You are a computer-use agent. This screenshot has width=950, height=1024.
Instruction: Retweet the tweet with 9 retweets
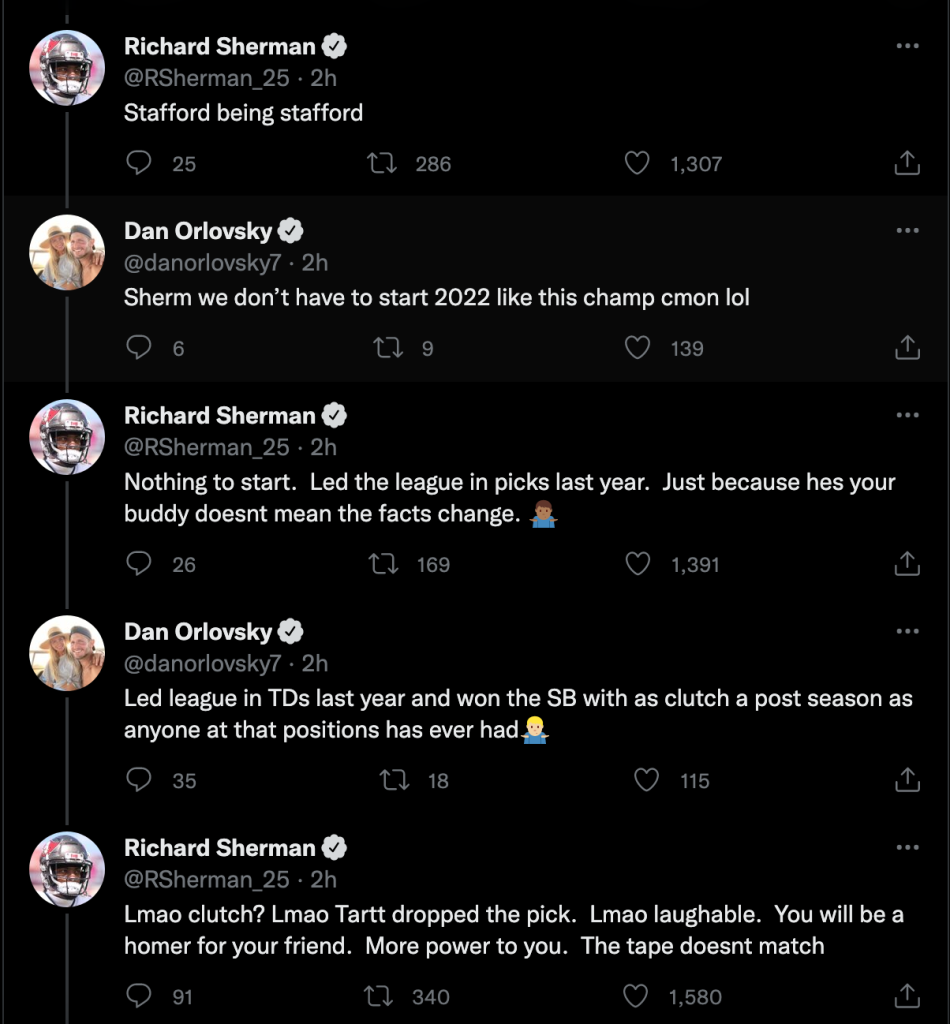pyautogui.click(x=388, y=347)
